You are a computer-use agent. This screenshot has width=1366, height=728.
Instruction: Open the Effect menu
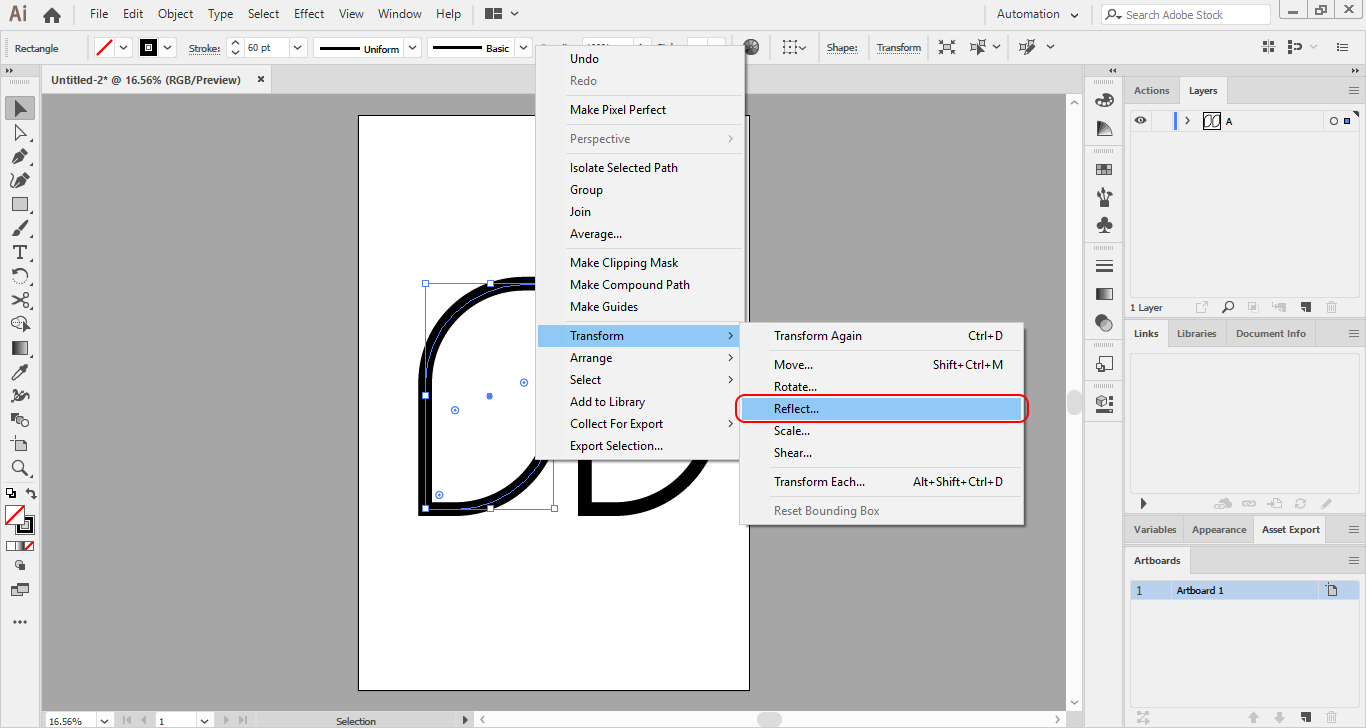point(309,14)
